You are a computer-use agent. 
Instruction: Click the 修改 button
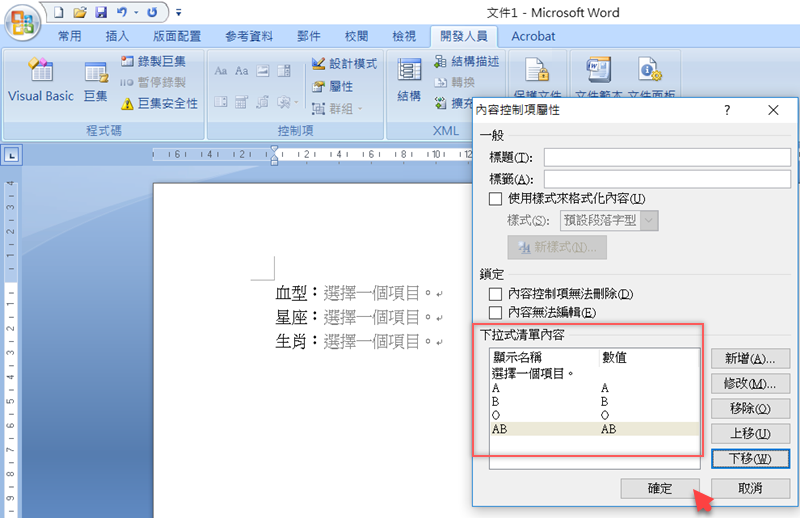click(751, 384)
